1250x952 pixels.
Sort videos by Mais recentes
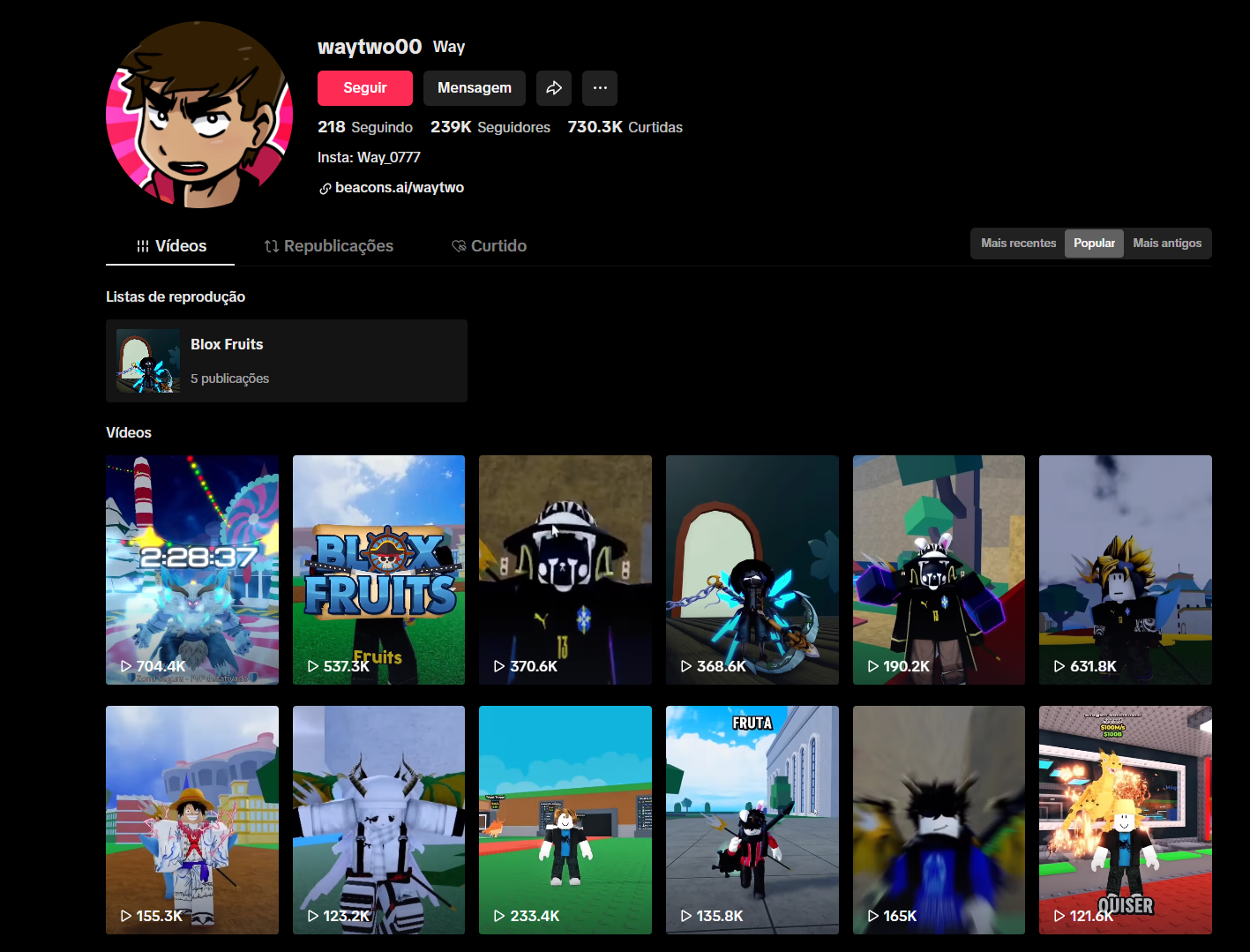1019,244
